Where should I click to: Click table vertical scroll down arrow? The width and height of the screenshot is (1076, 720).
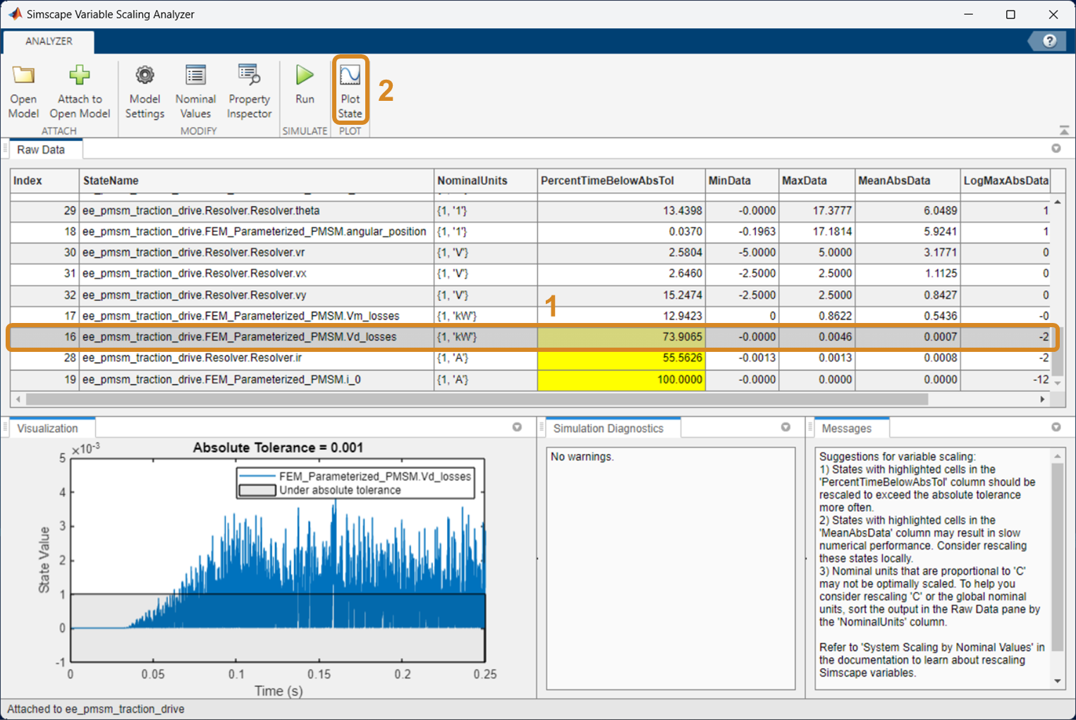[1057, 383]
